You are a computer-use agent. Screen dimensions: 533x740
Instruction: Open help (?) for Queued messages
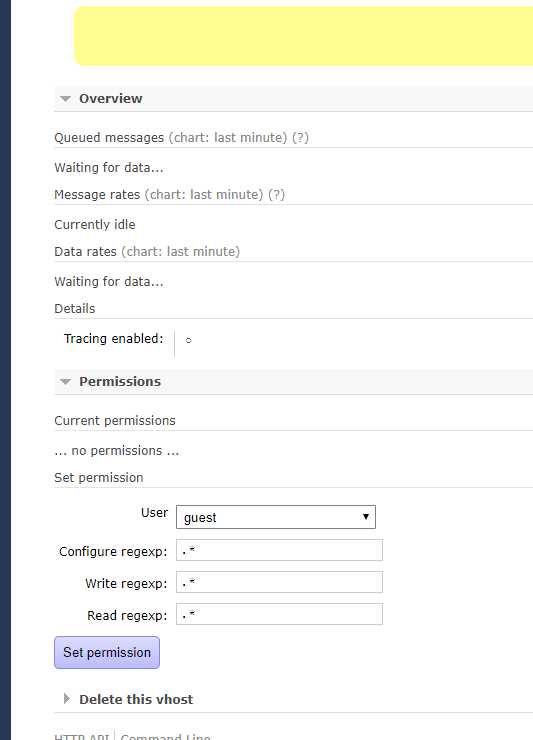click(x=300, y=138)
